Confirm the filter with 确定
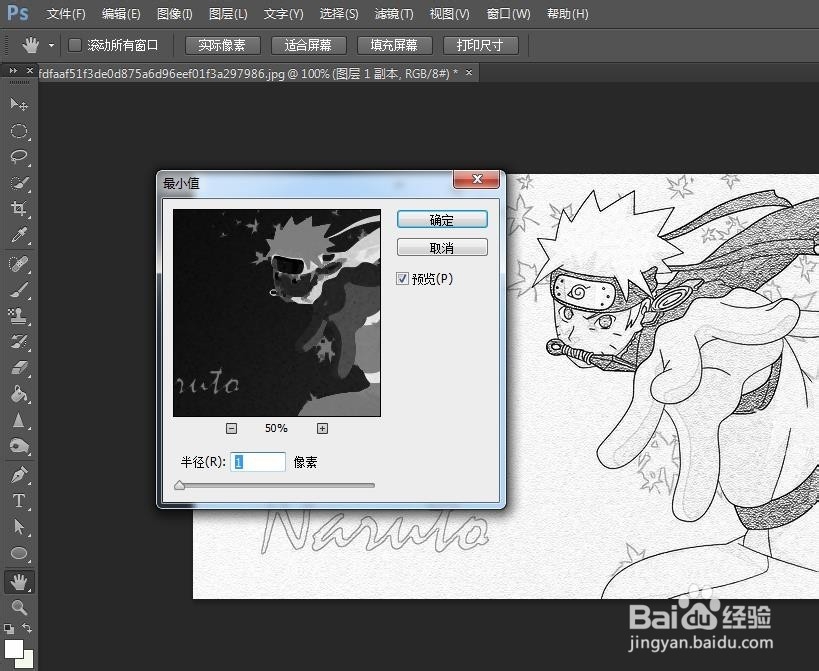The height and width of the screenshot is (671, 819). click(442, 220)
